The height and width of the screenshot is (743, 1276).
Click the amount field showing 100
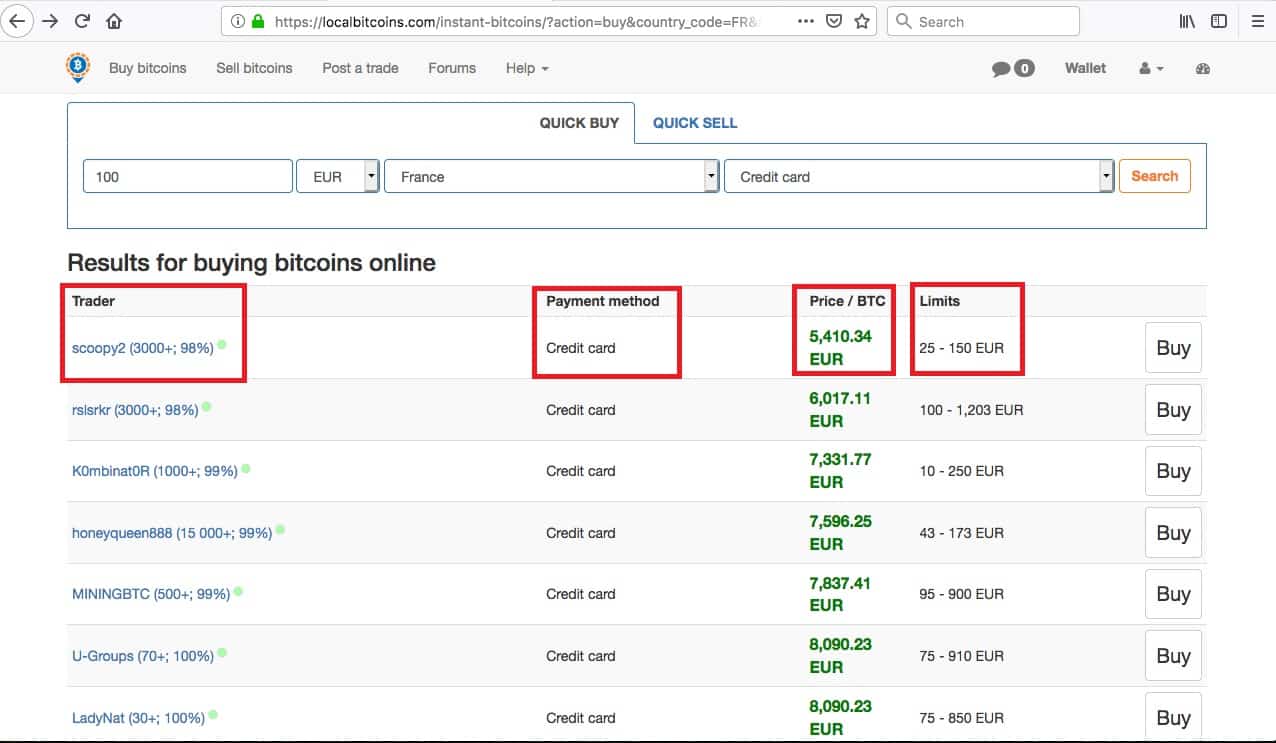click(x=188, y=176)
